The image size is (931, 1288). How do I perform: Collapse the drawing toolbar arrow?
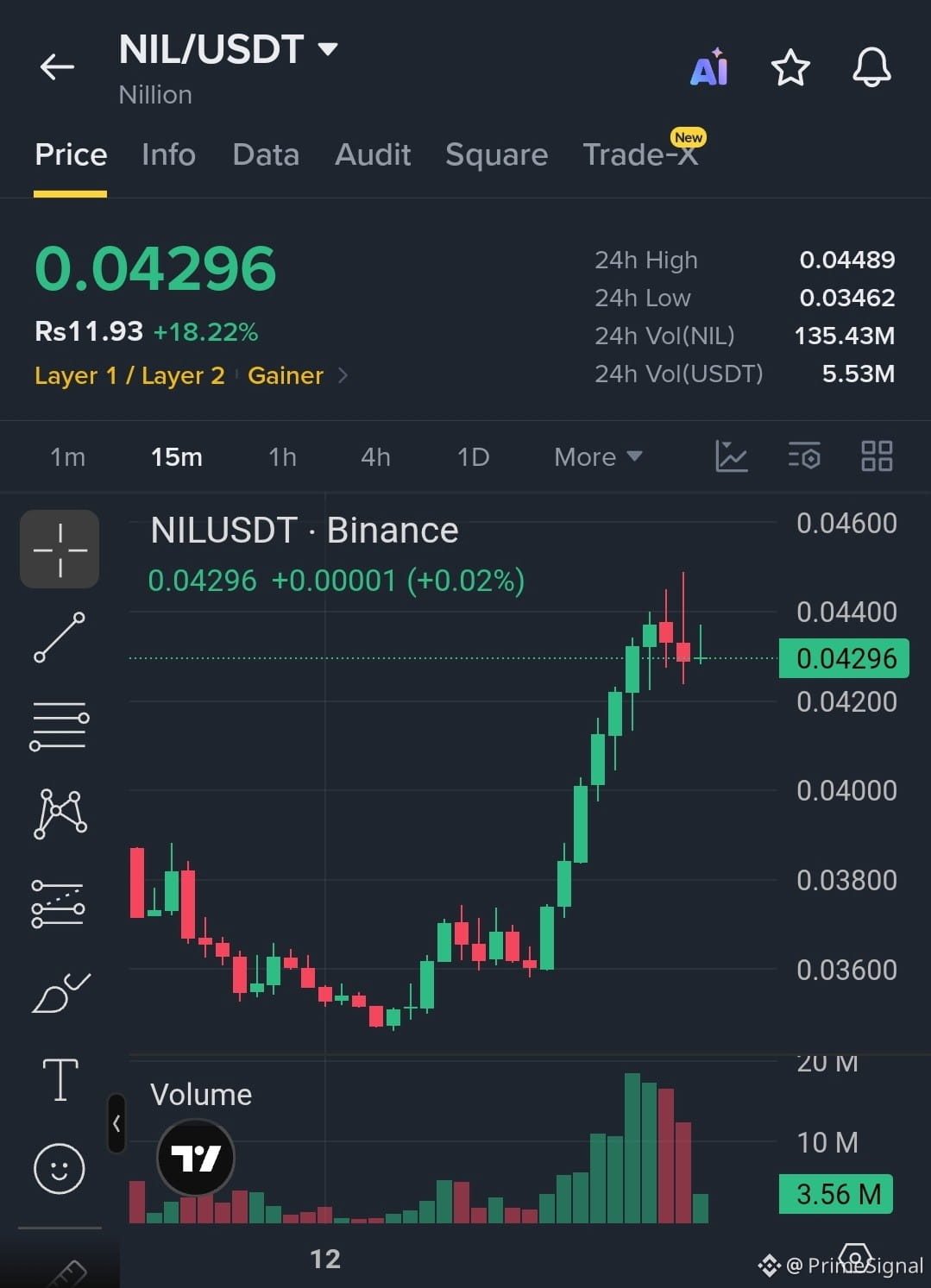(116, 1123)
